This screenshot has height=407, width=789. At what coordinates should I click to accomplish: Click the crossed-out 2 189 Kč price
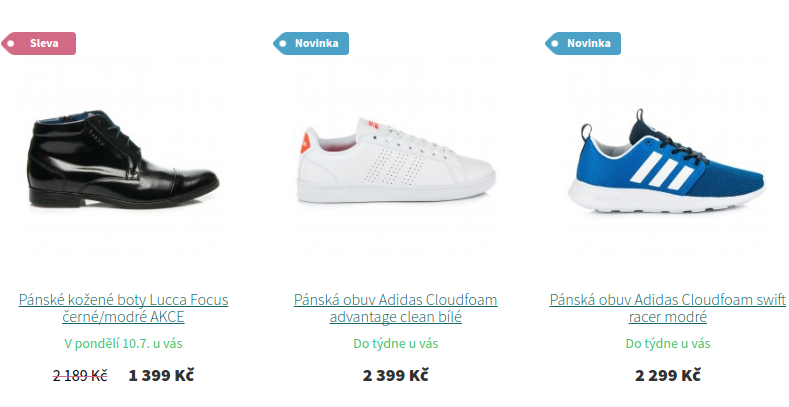point(80,375)
